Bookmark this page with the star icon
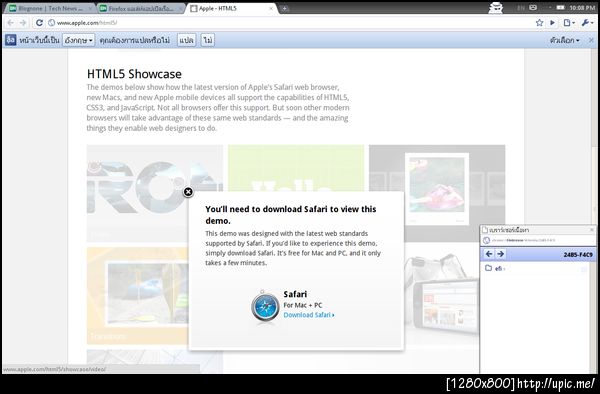 pyautogui.click(x=539, y=23)
